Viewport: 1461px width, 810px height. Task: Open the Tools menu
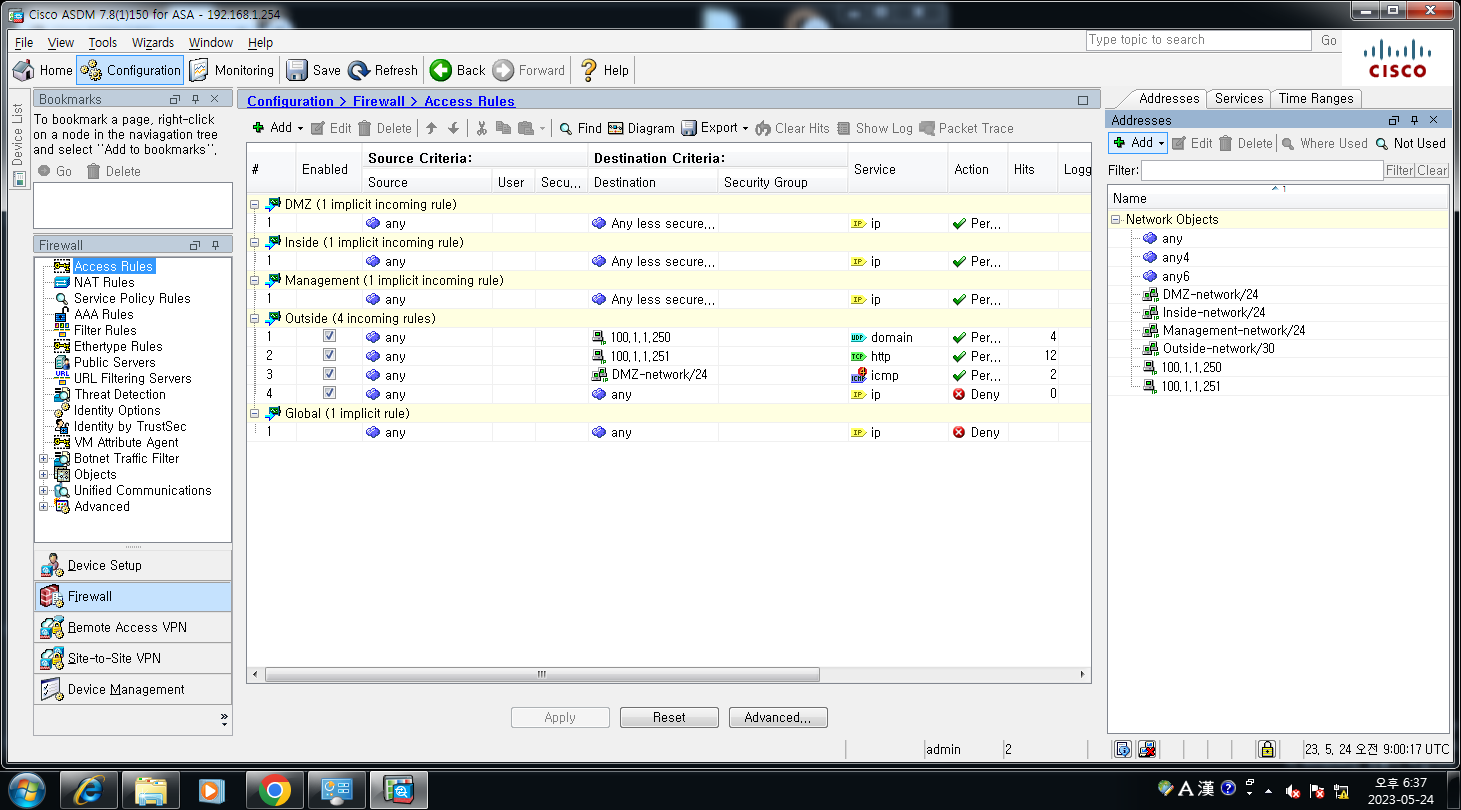102,43
